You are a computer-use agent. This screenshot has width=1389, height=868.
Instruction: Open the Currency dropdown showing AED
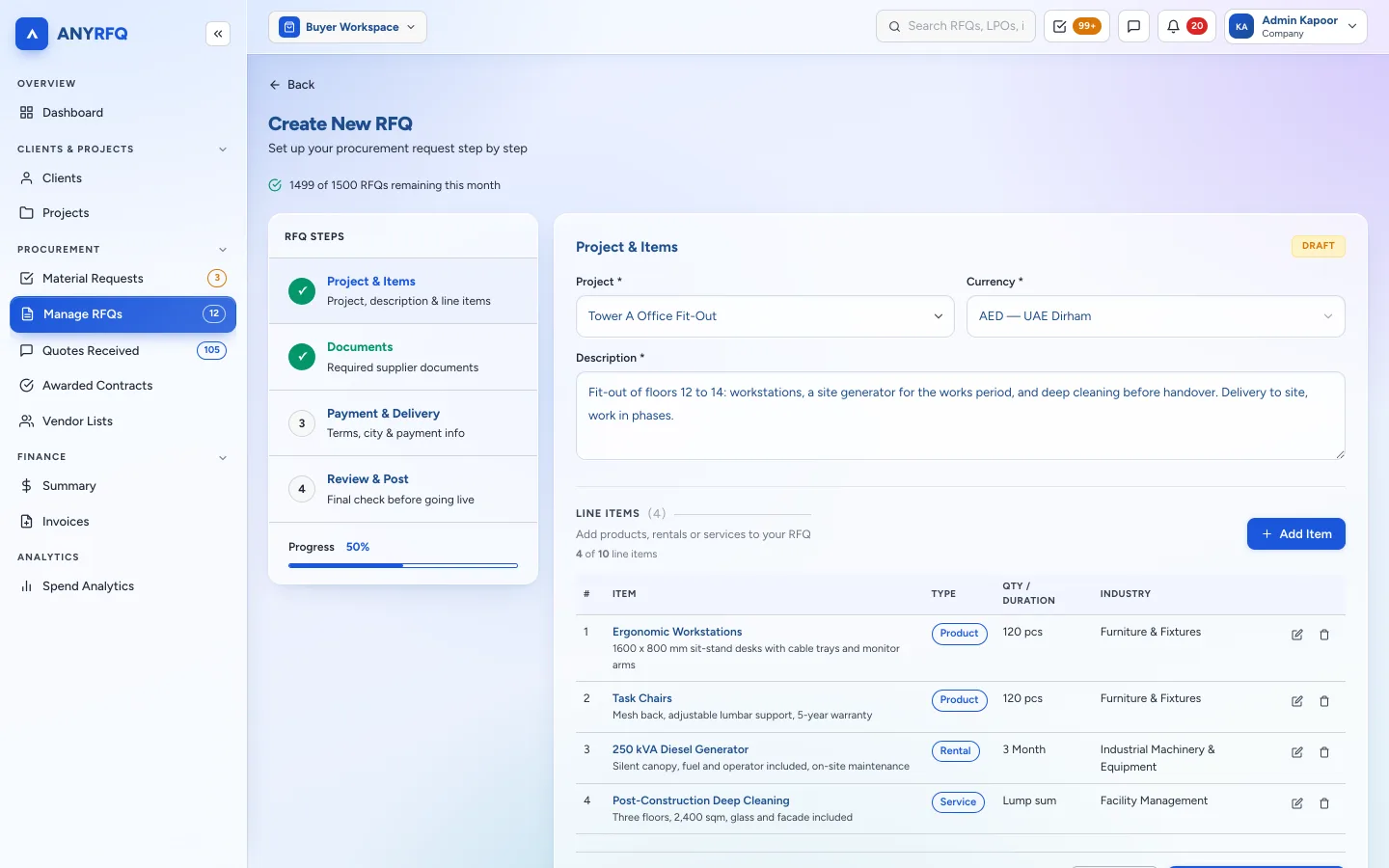click(1156, 316)
